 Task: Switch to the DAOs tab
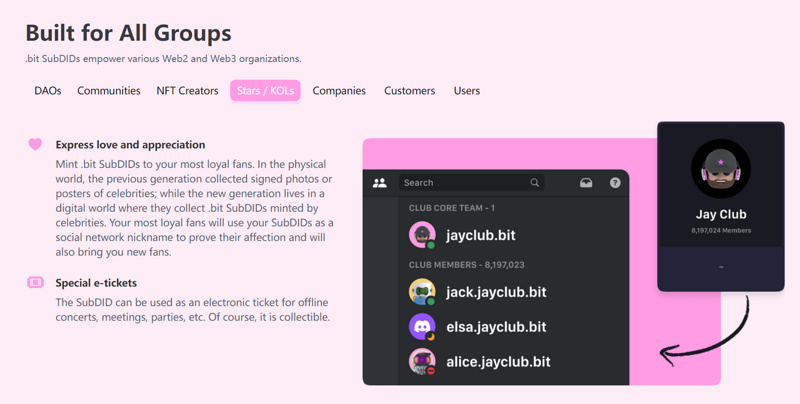[x=48, y=91]
